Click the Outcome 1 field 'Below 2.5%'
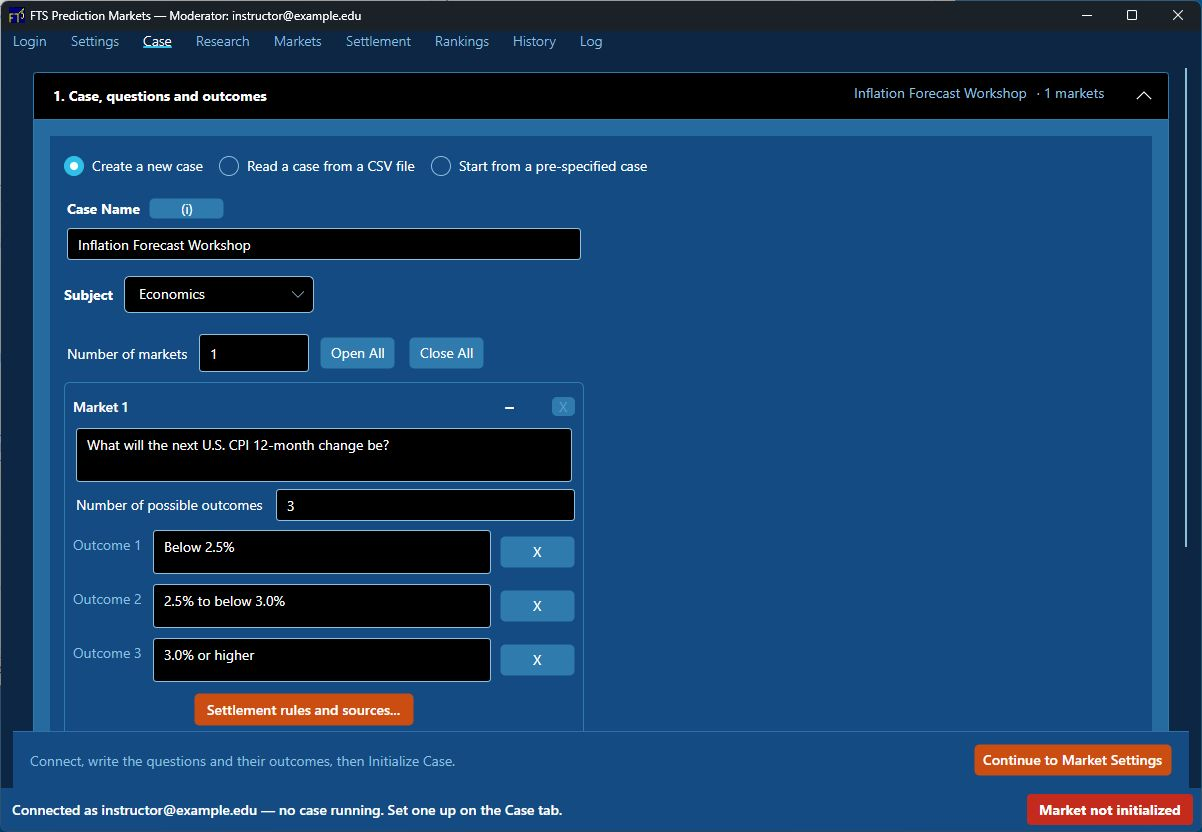The height and width of the screenshot is (832, 1202). pos(322,552)
